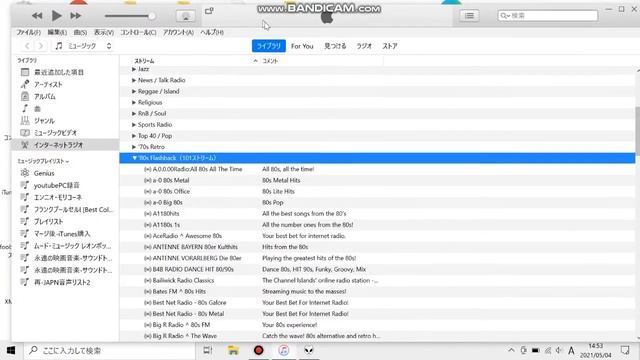Click the back navigation arrow
Image resolution: width=640 pixels, height=360 pixels.
coord(27,46)
